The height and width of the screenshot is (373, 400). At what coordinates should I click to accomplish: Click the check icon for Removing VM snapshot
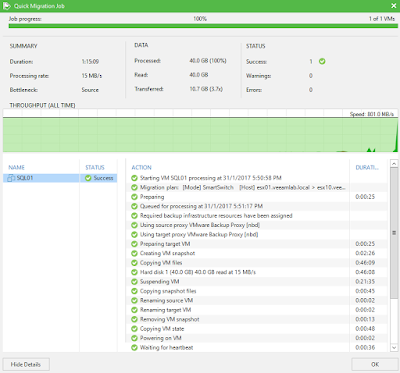[x=134, y=319]
